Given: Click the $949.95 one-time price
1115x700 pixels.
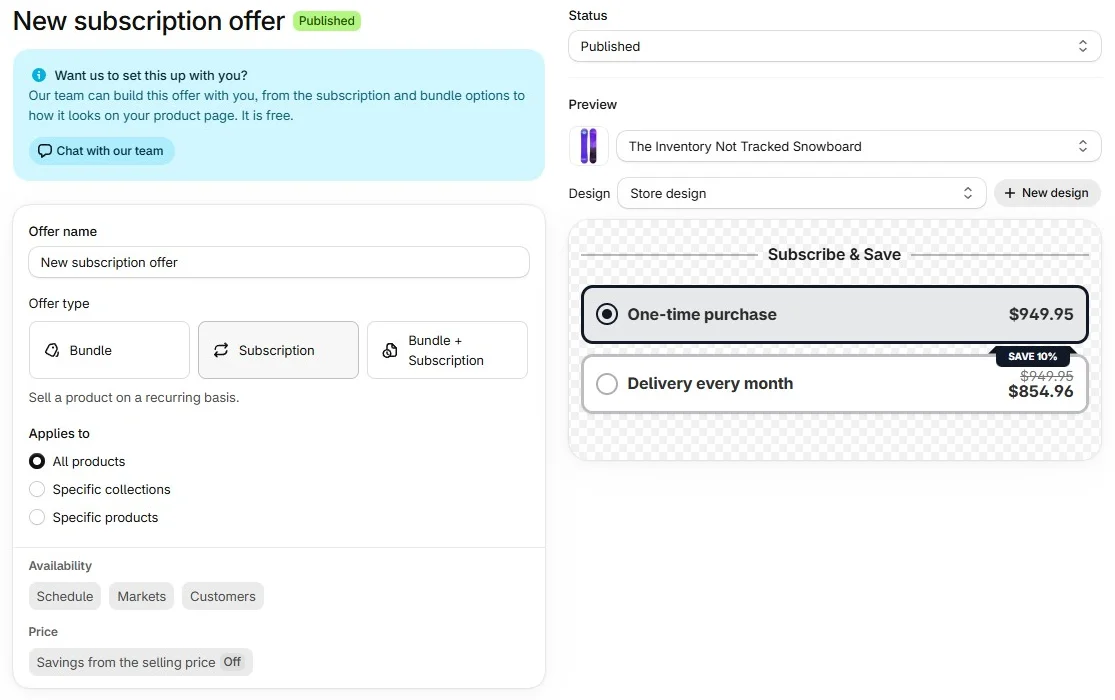Looking at the screenshot, I should click(x=1040, y=314).
